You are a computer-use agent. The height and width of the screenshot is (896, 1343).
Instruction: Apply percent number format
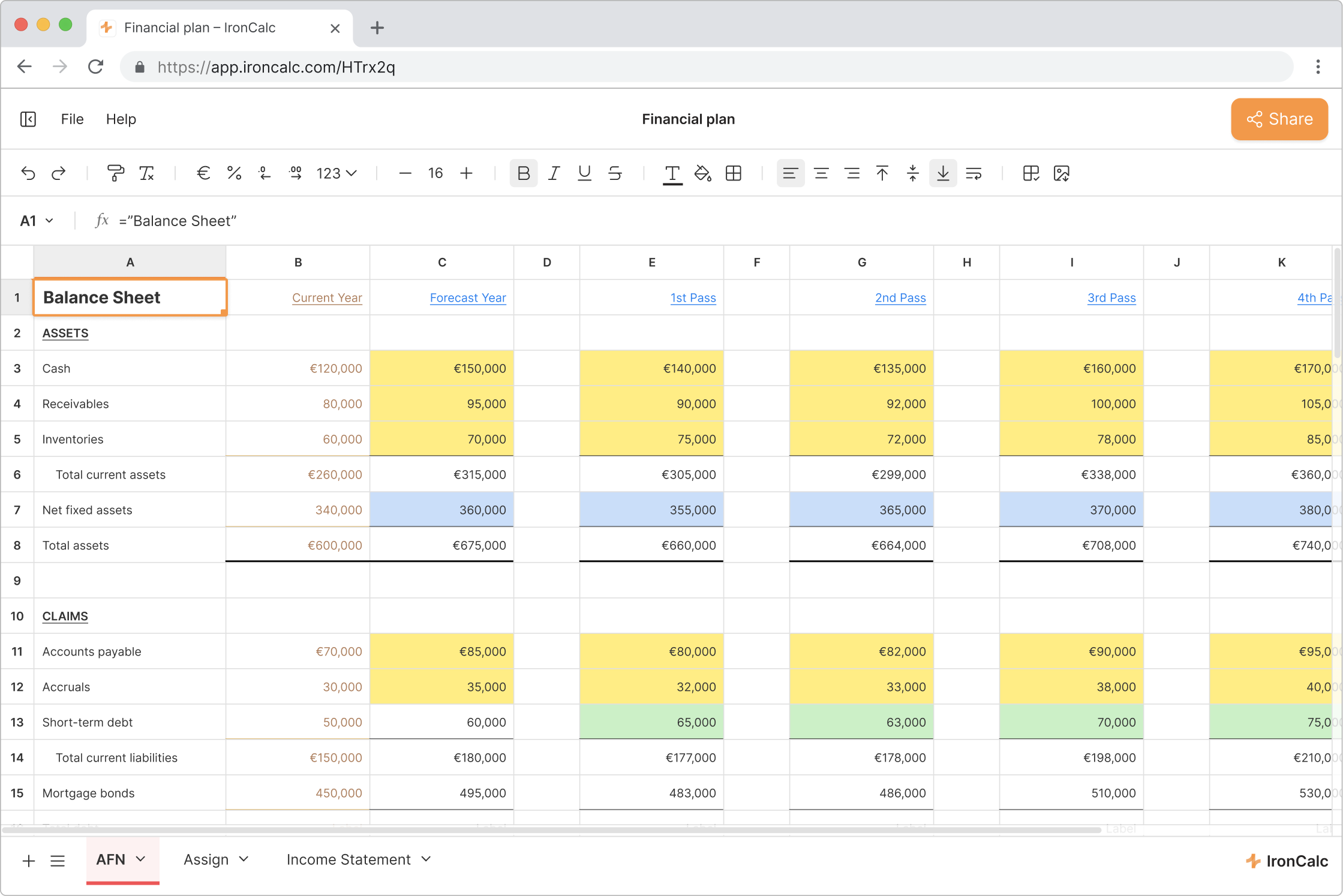pos(234,173)
